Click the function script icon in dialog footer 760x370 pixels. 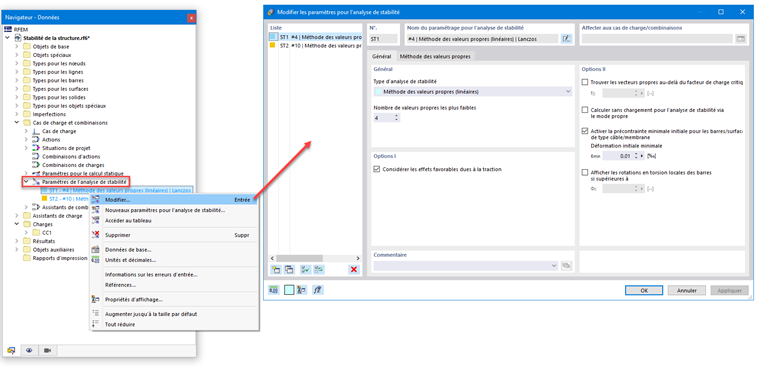point(318,290)
